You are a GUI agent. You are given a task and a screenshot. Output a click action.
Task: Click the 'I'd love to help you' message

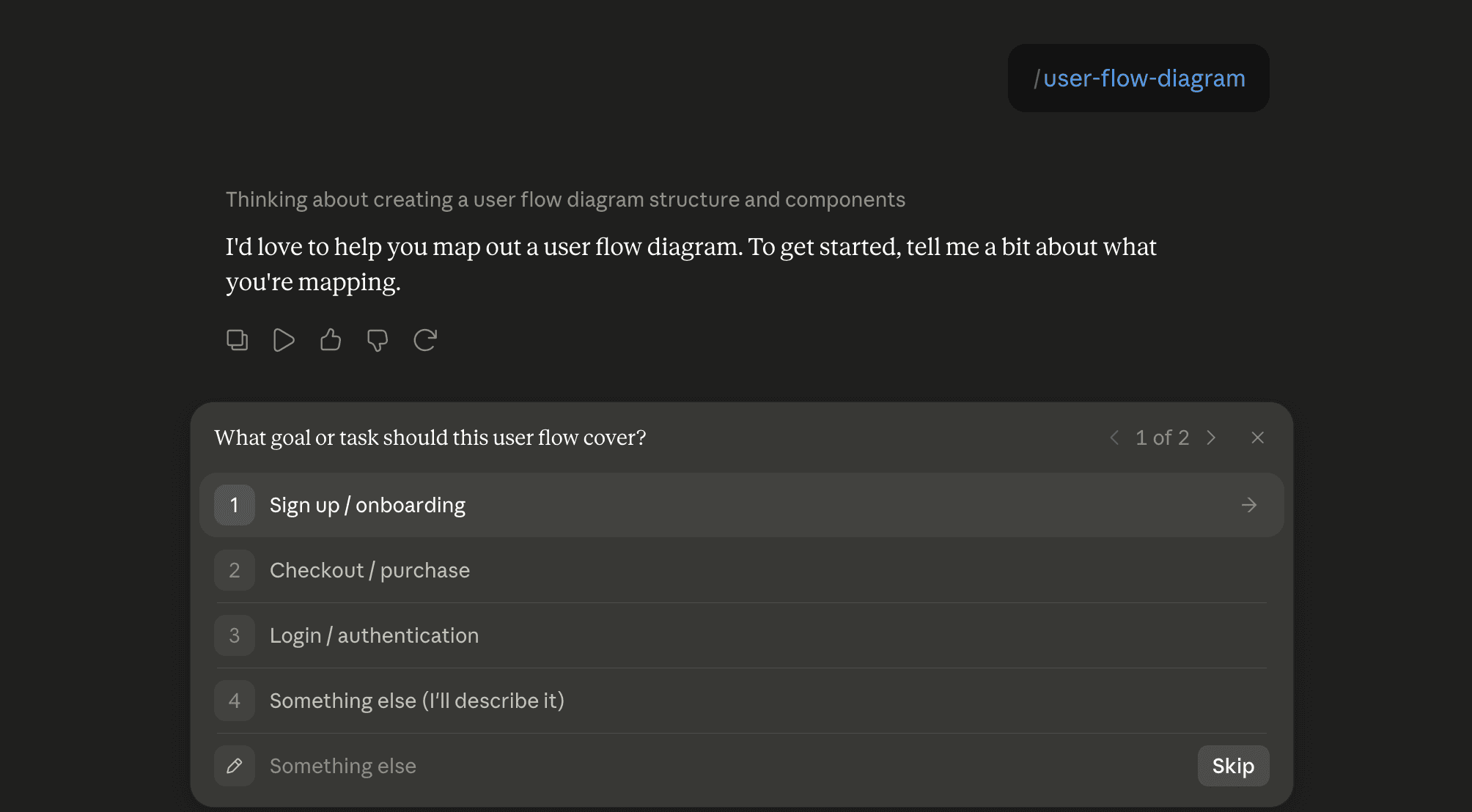(691, 264)
